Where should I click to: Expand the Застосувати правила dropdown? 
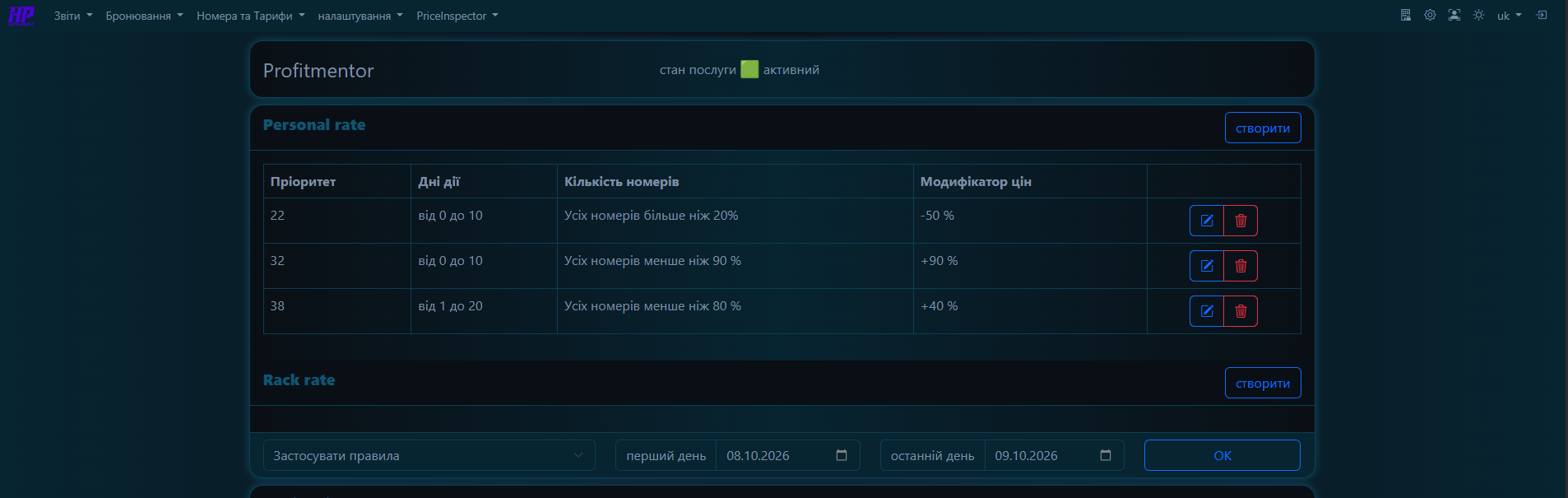[429, 455]
